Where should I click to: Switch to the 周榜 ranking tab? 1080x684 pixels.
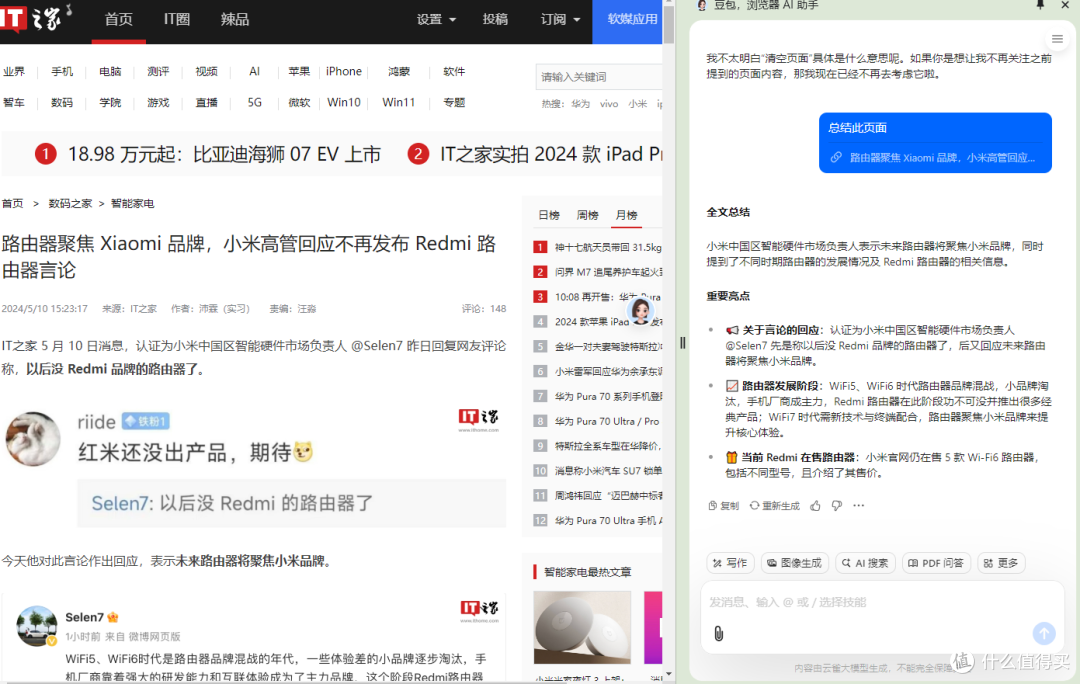point(588,215)
